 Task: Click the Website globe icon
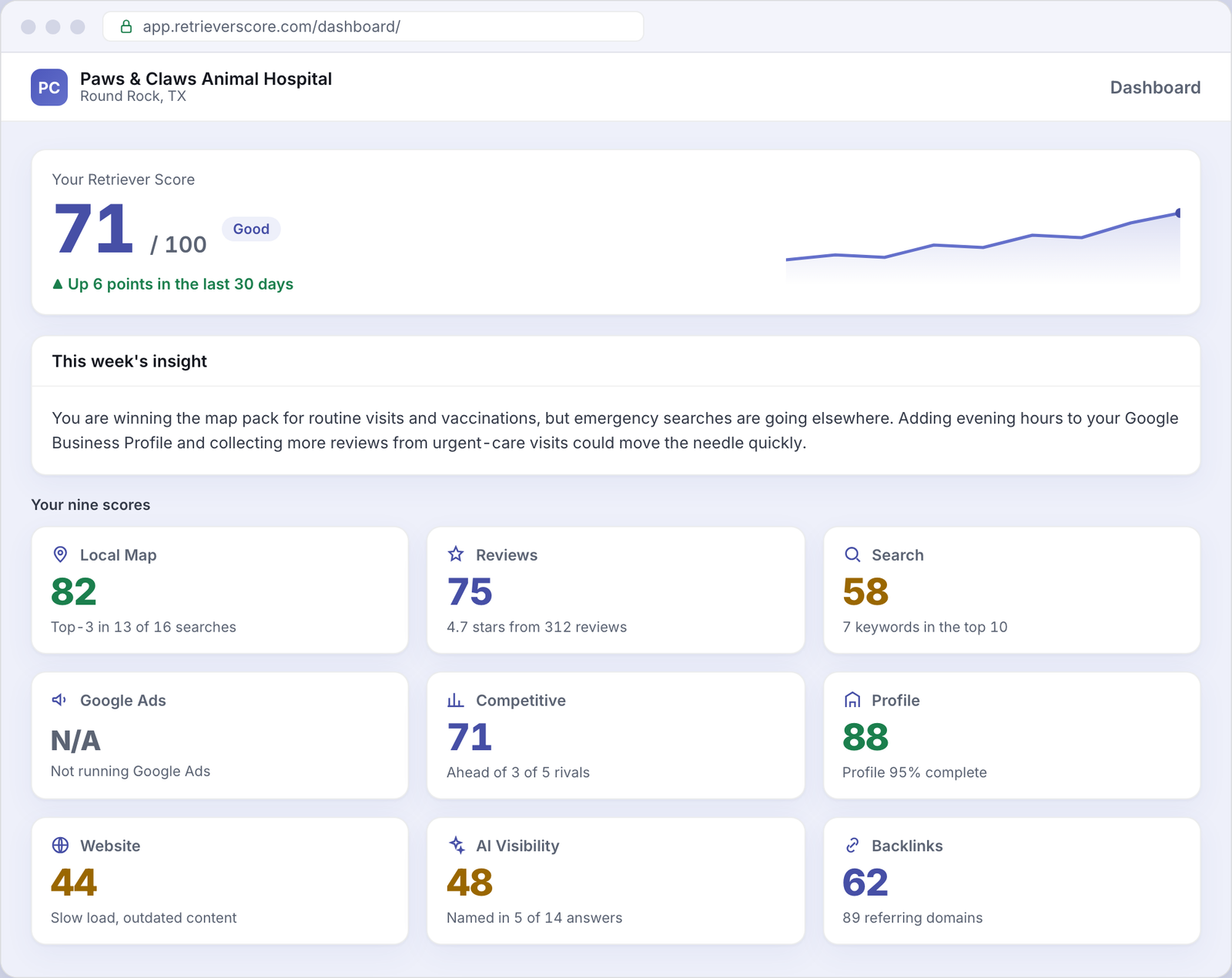pos(60,846)
